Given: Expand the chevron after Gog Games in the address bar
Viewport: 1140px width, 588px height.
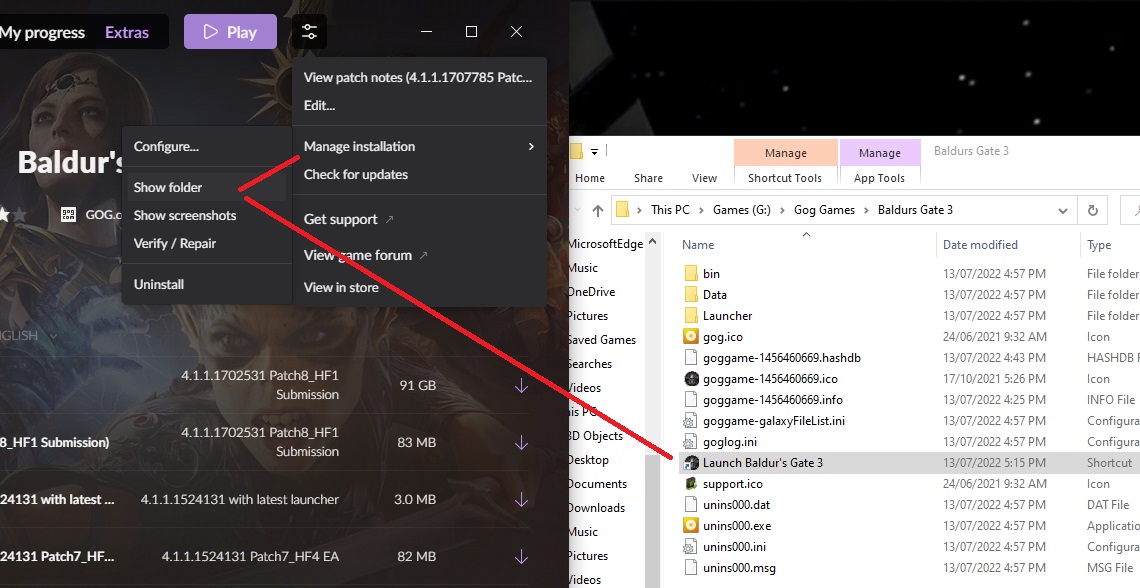Looking at the screenshot, I should pos(867,210).
